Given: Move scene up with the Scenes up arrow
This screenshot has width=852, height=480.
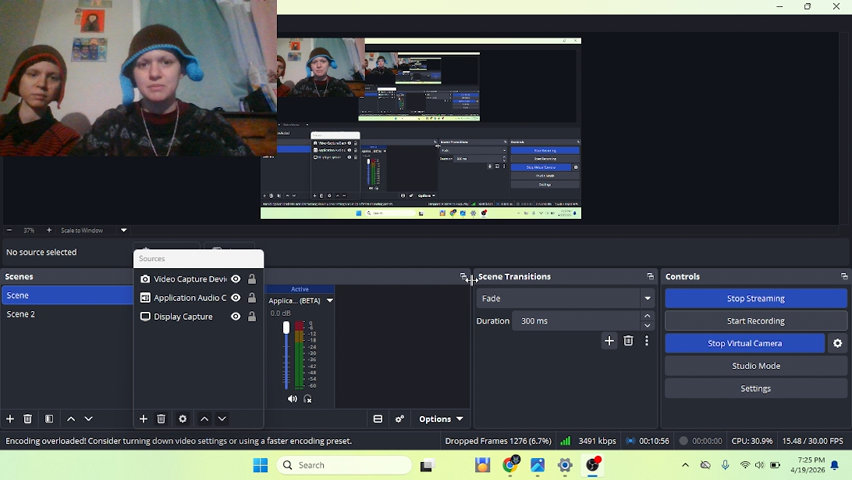Looking at the screenshot, I should pyautogui.click(x=71, y=419).
